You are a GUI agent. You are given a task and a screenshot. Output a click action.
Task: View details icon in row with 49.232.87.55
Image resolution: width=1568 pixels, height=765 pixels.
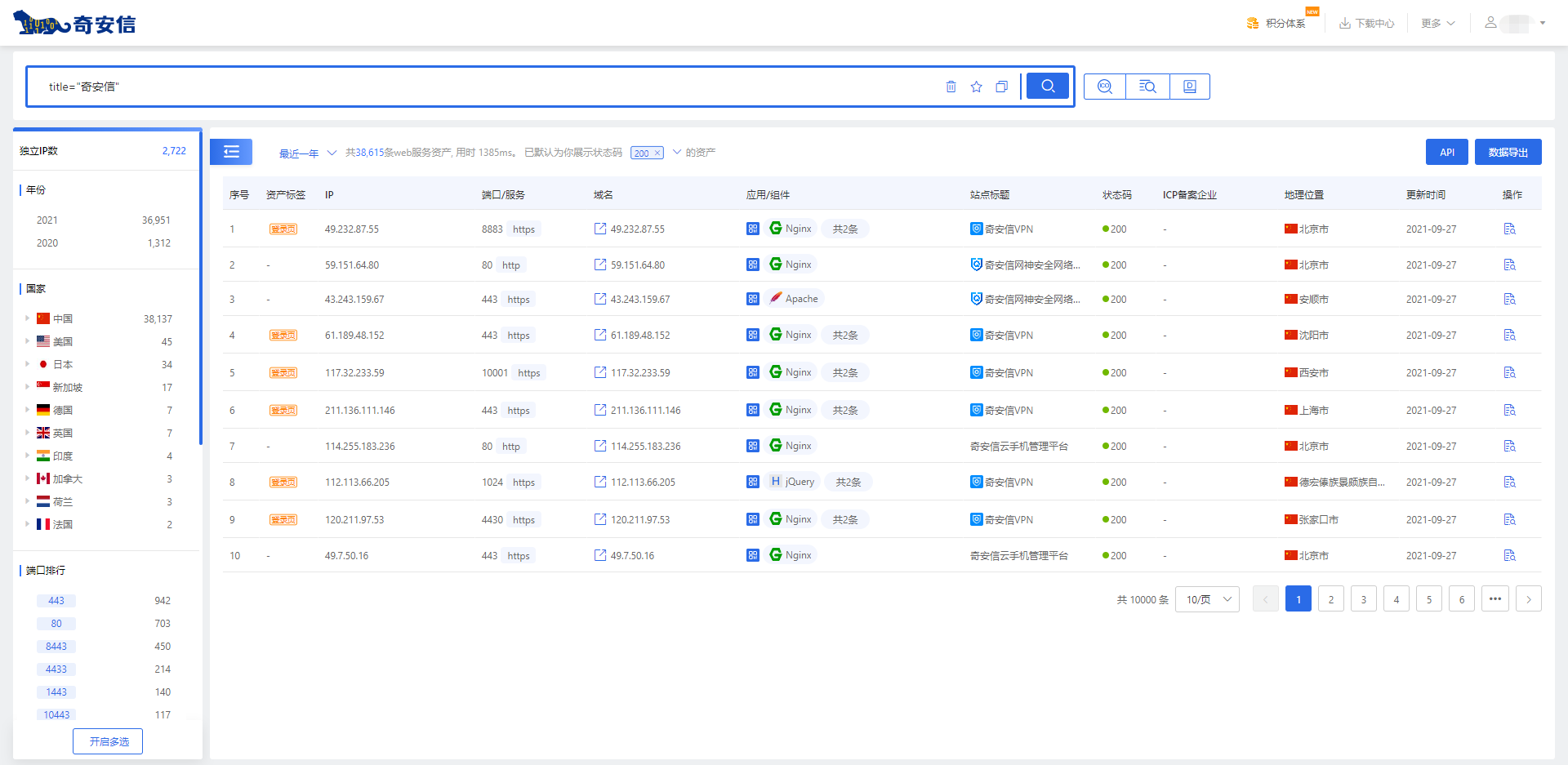pos(1509,229)
